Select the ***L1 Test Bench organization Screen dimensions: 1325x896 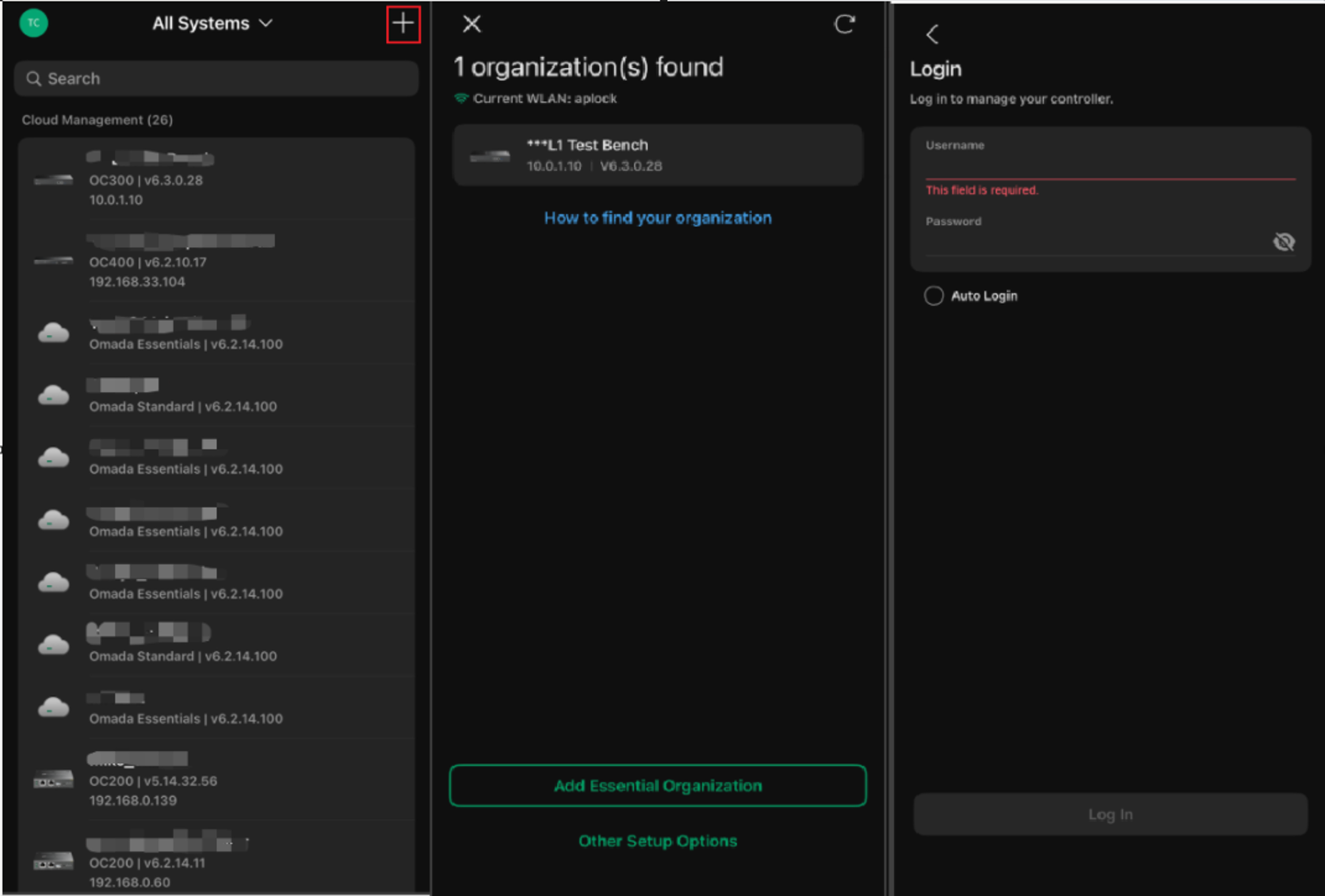pos(658,155)
